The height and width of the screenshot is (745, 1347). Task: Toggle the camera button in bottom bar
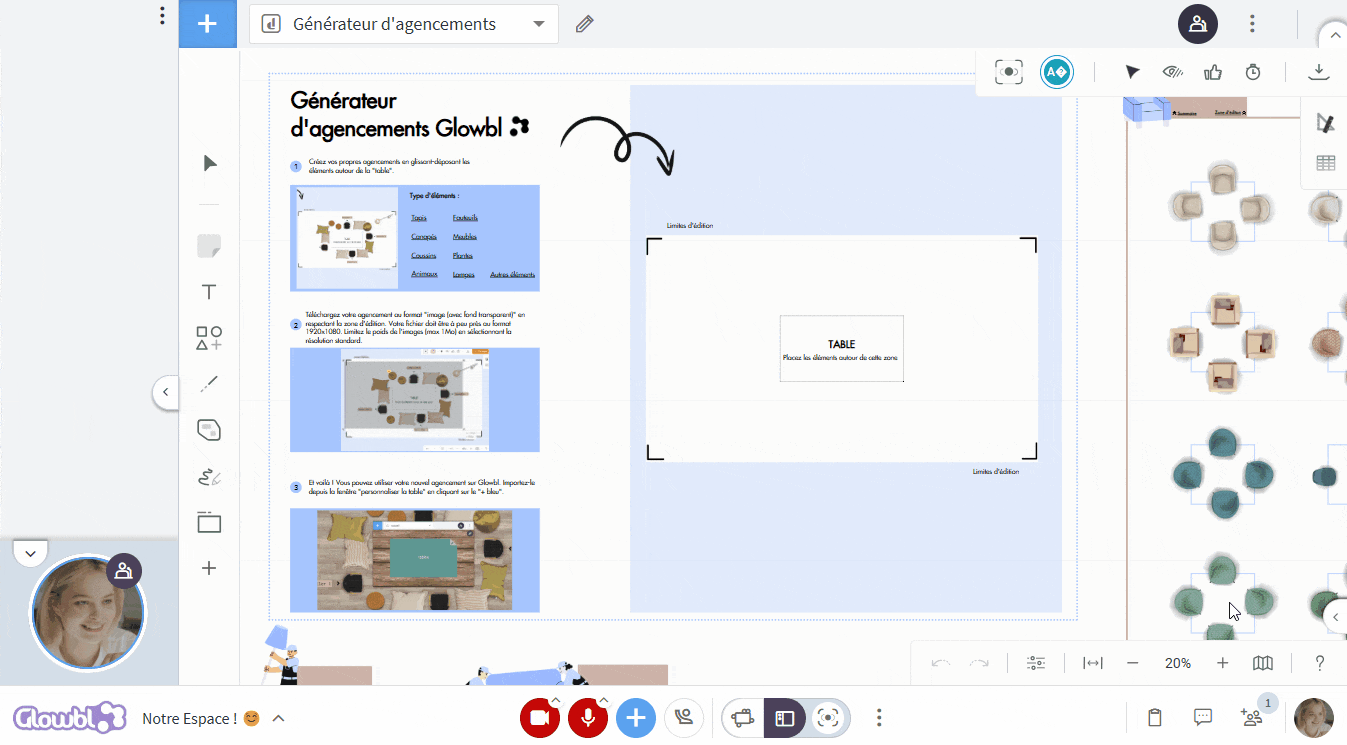[x=540, y=718]
